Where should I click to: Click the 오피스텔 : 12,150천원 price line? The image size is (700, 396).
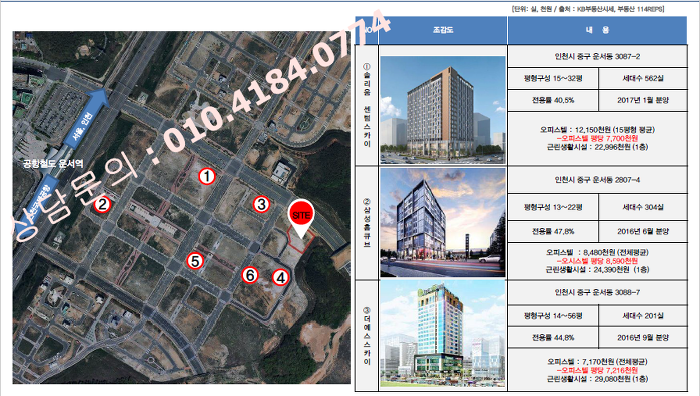597,129
